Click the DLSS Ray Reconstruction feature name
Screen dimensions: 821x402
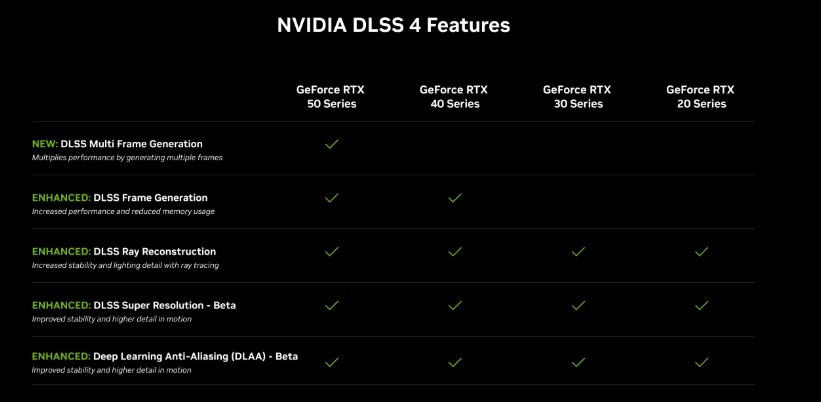[154, 252]
